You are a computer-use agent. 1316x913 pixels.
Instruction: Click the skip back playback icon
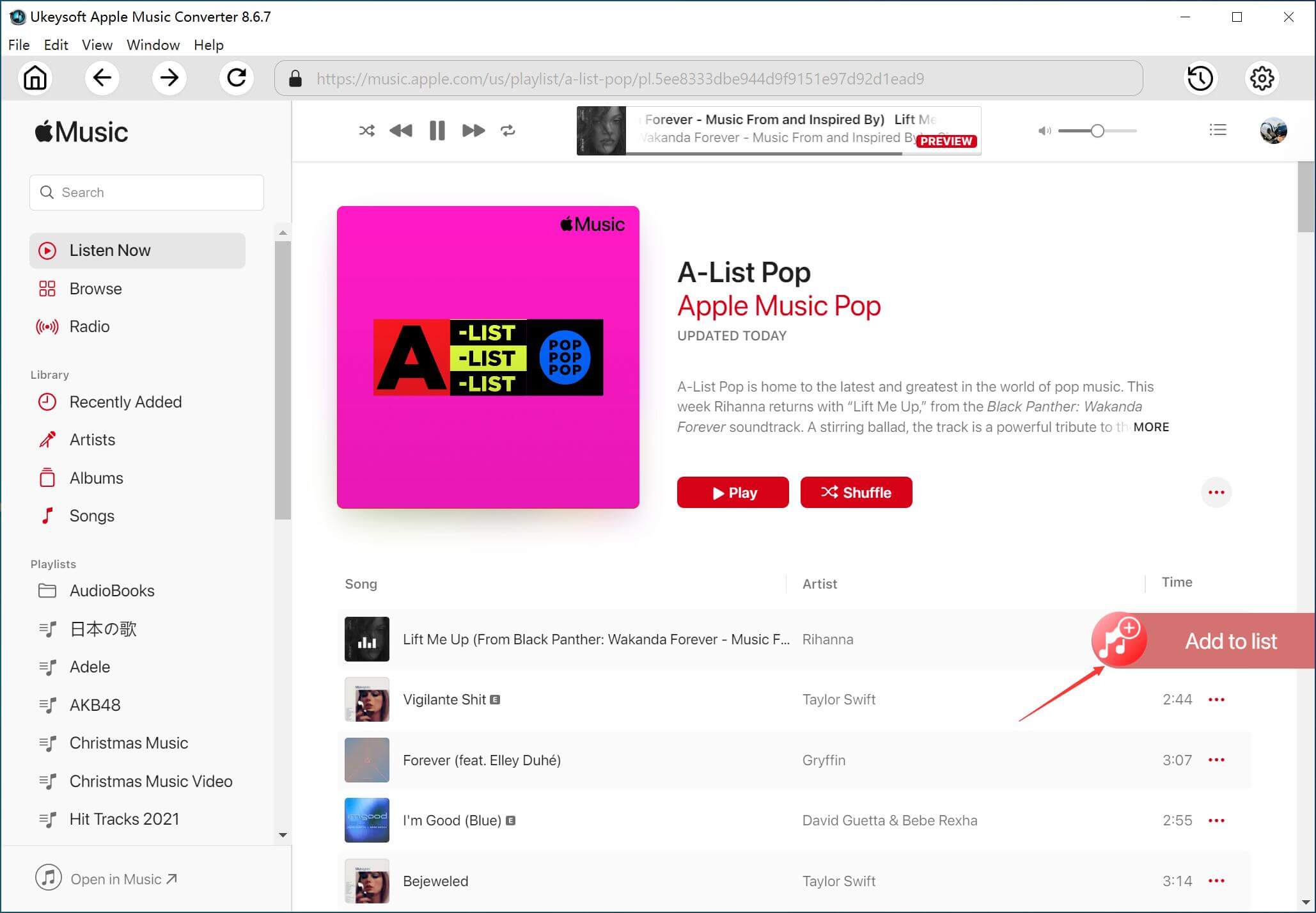point(401,131)
